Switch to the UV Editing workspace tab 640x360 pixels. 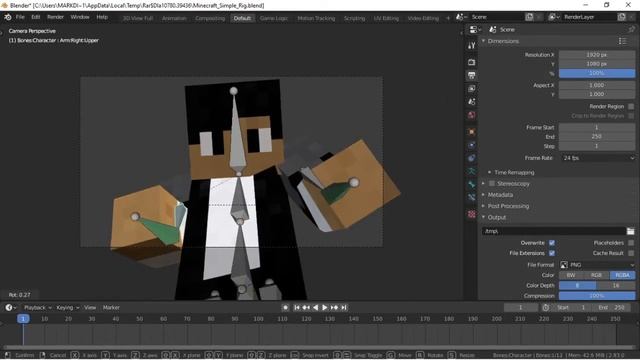(x=386, y=18)
